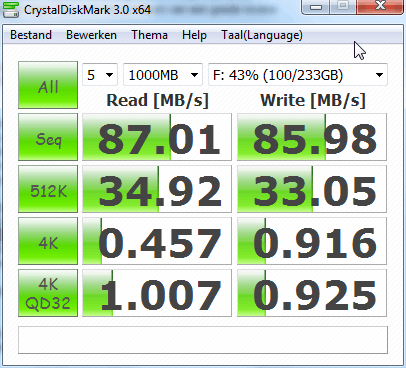Run the 512K benchmark test
This screenshot has height=368, width=406.
(x=48, y=189)
